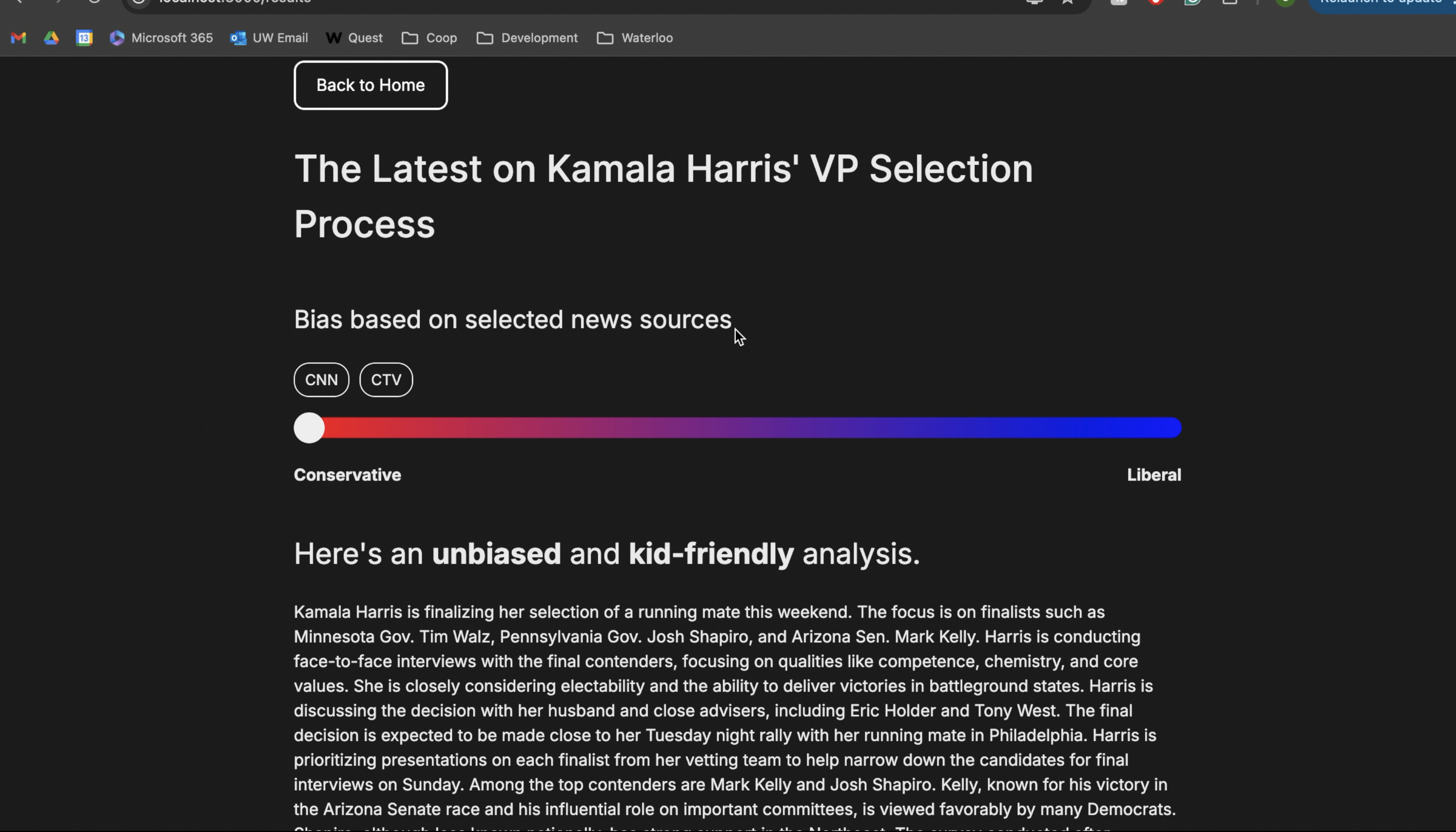Open the Gmail bookmark icon
1456x832 pixels.
pos(18,37)
